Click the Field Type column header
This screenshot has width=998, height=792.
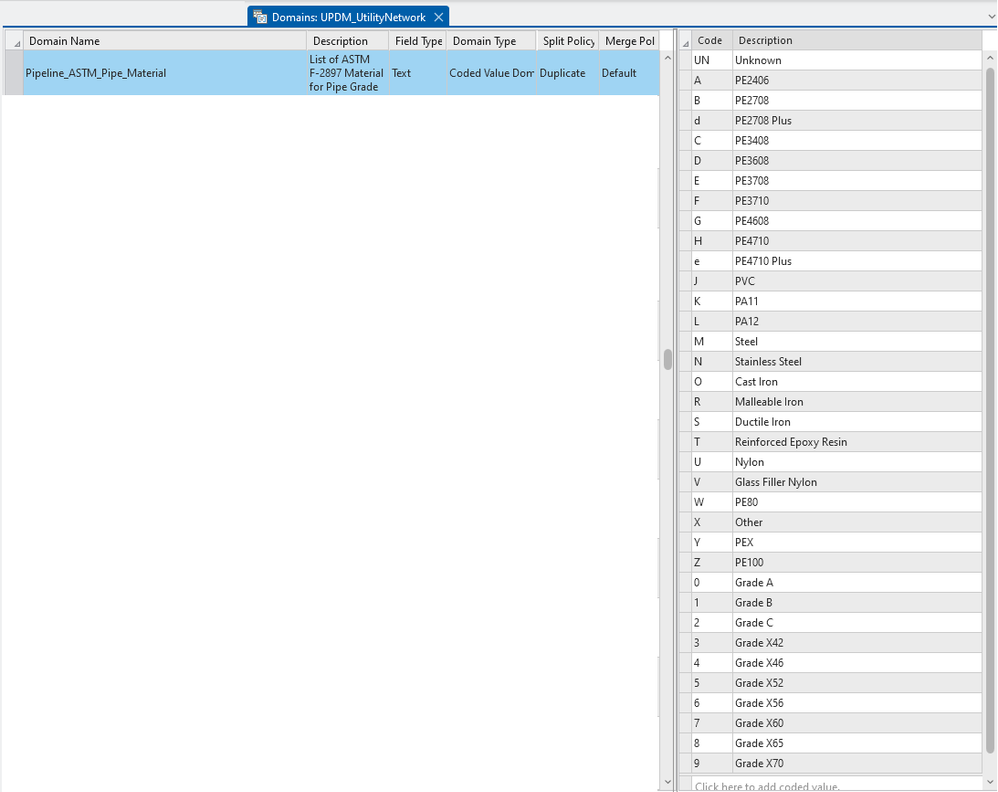[418, 41]
